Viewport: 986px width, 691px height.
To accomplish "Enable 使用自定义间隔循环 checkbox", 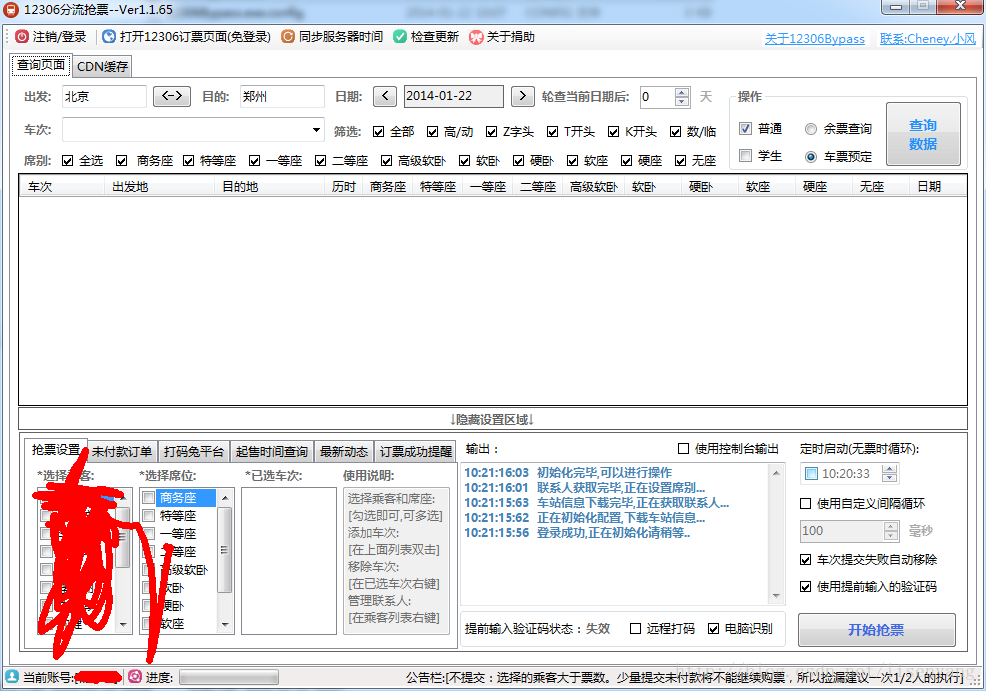I will [806, 504].
